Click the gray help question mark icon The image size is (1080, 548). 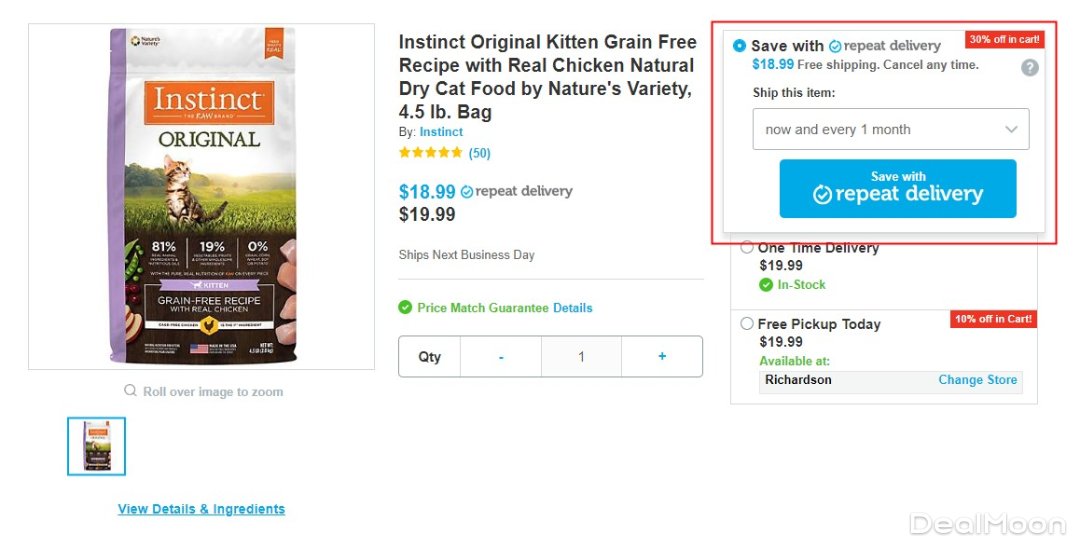1030,68
